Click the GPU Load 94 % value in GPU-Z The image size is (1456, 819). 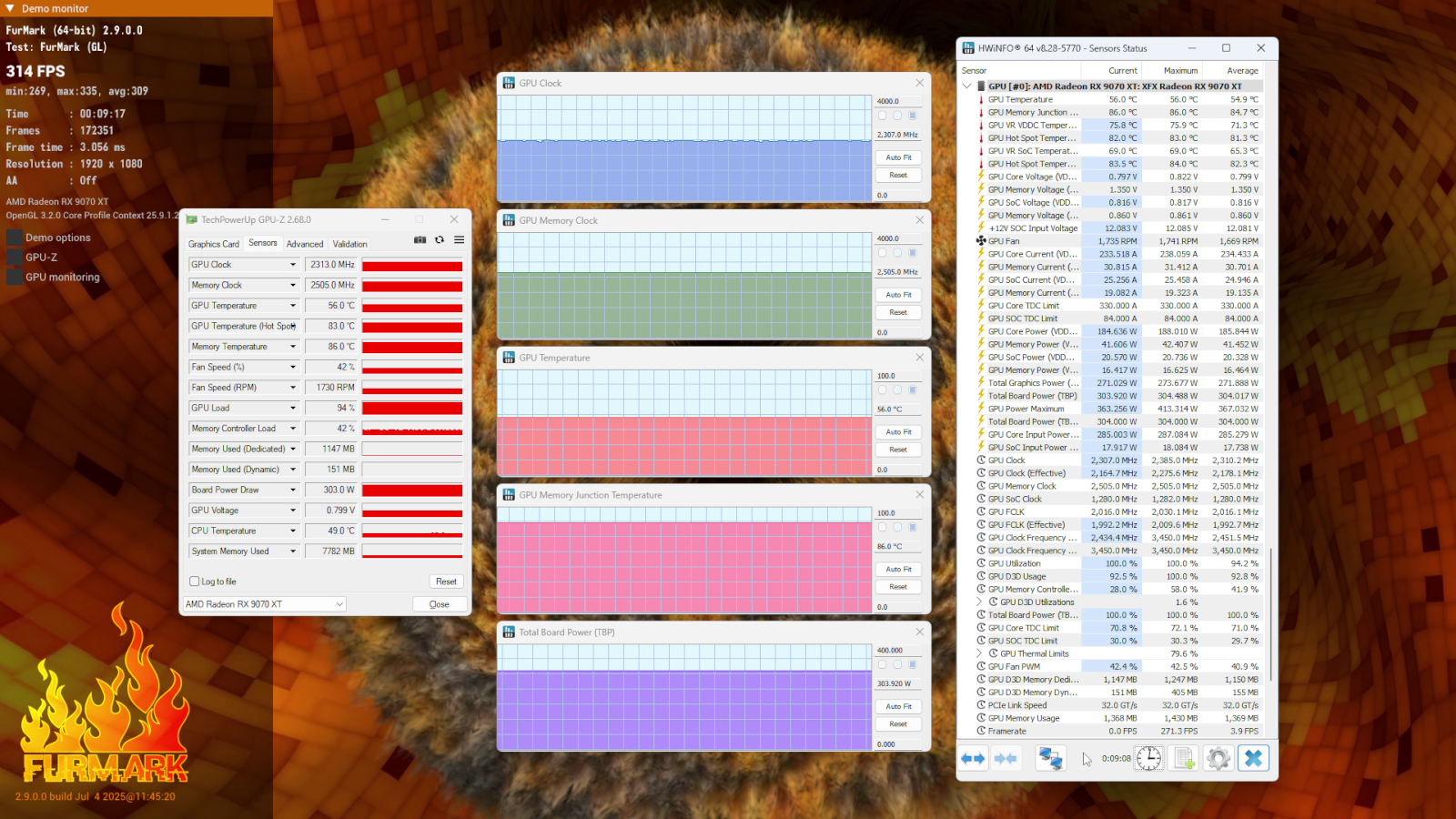(x=332, y=408)
